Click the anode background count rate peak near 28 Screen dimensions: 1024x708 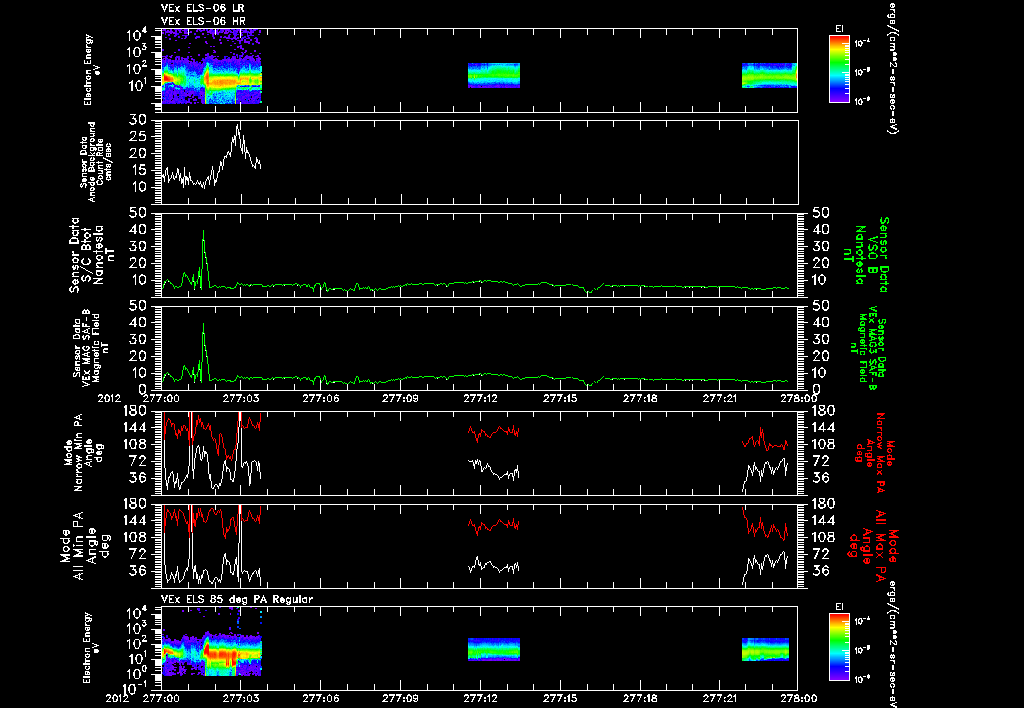pyautogui.click(x=238, y=127)
